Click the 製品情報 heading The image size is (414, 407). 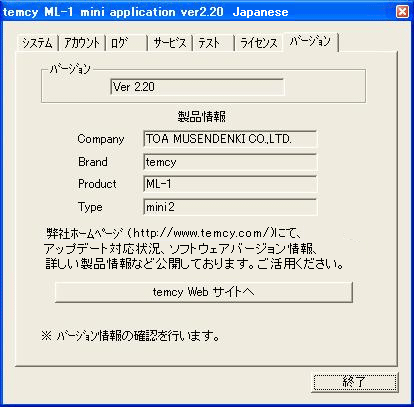click(202, 117)
